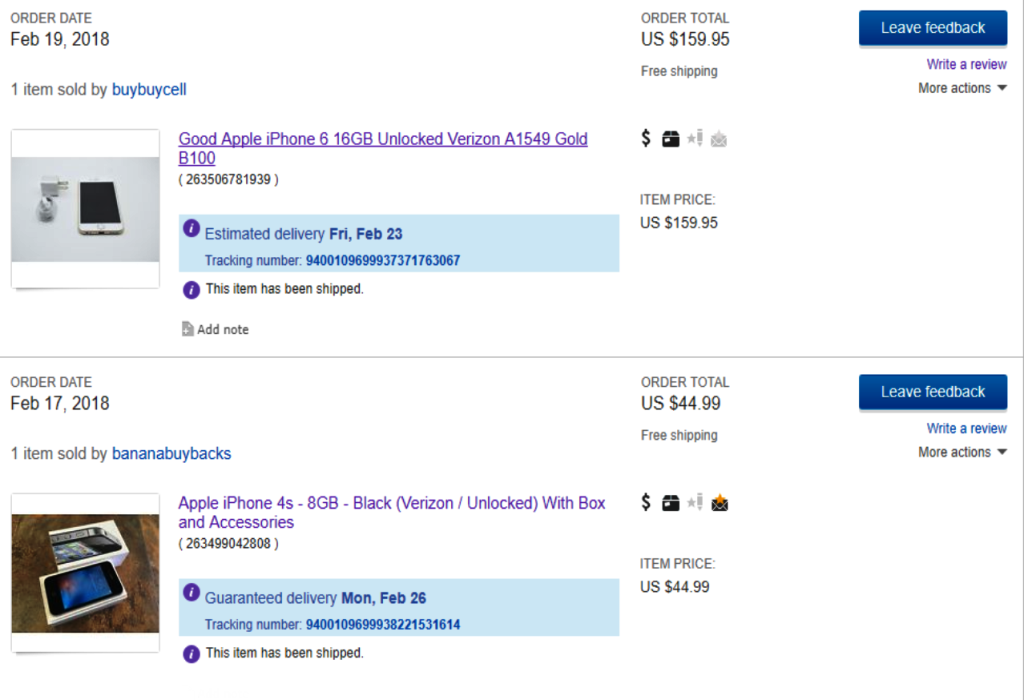Click the Add note icon under iPhone 6 order

click(187, 329)
